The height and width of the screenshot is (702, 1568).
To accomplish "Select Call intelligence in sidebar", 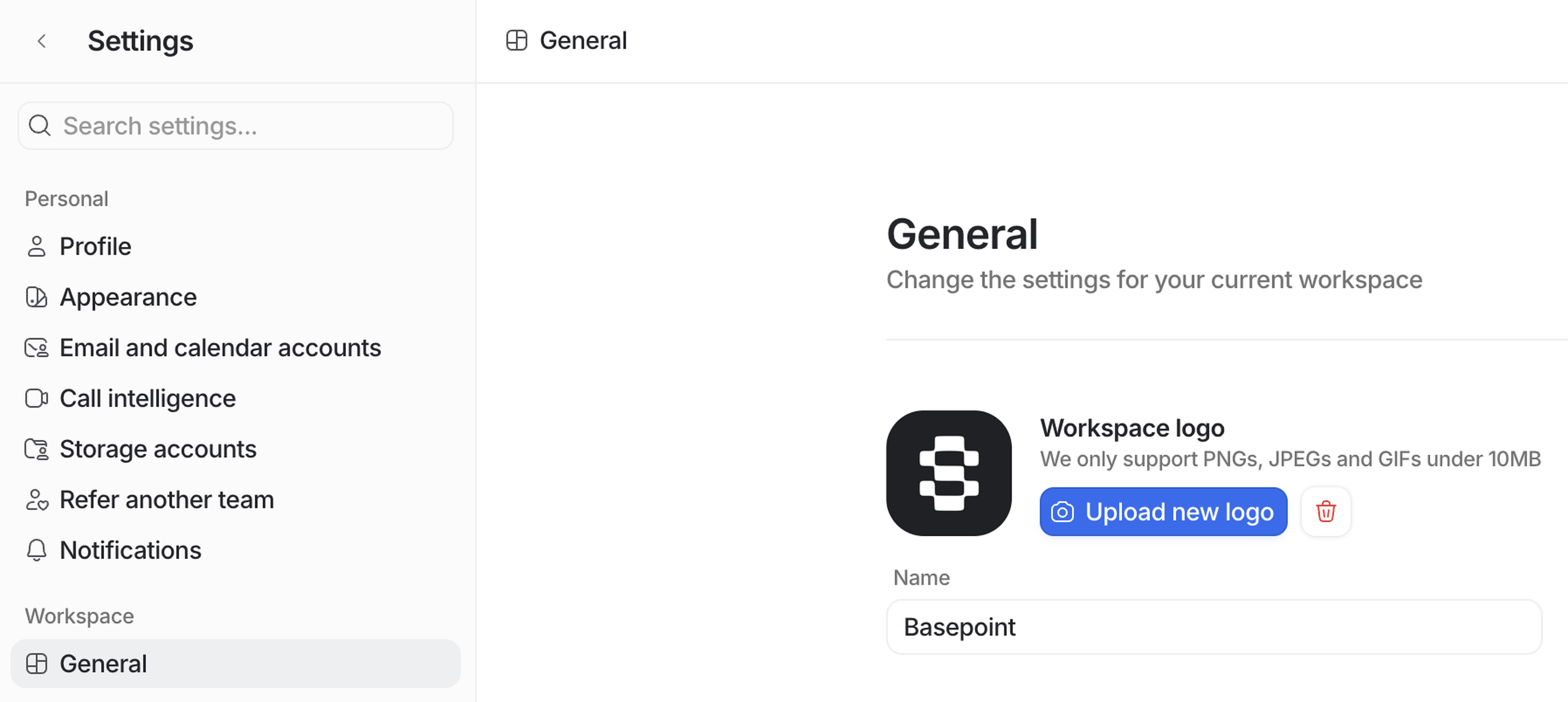I will point(148,398).
